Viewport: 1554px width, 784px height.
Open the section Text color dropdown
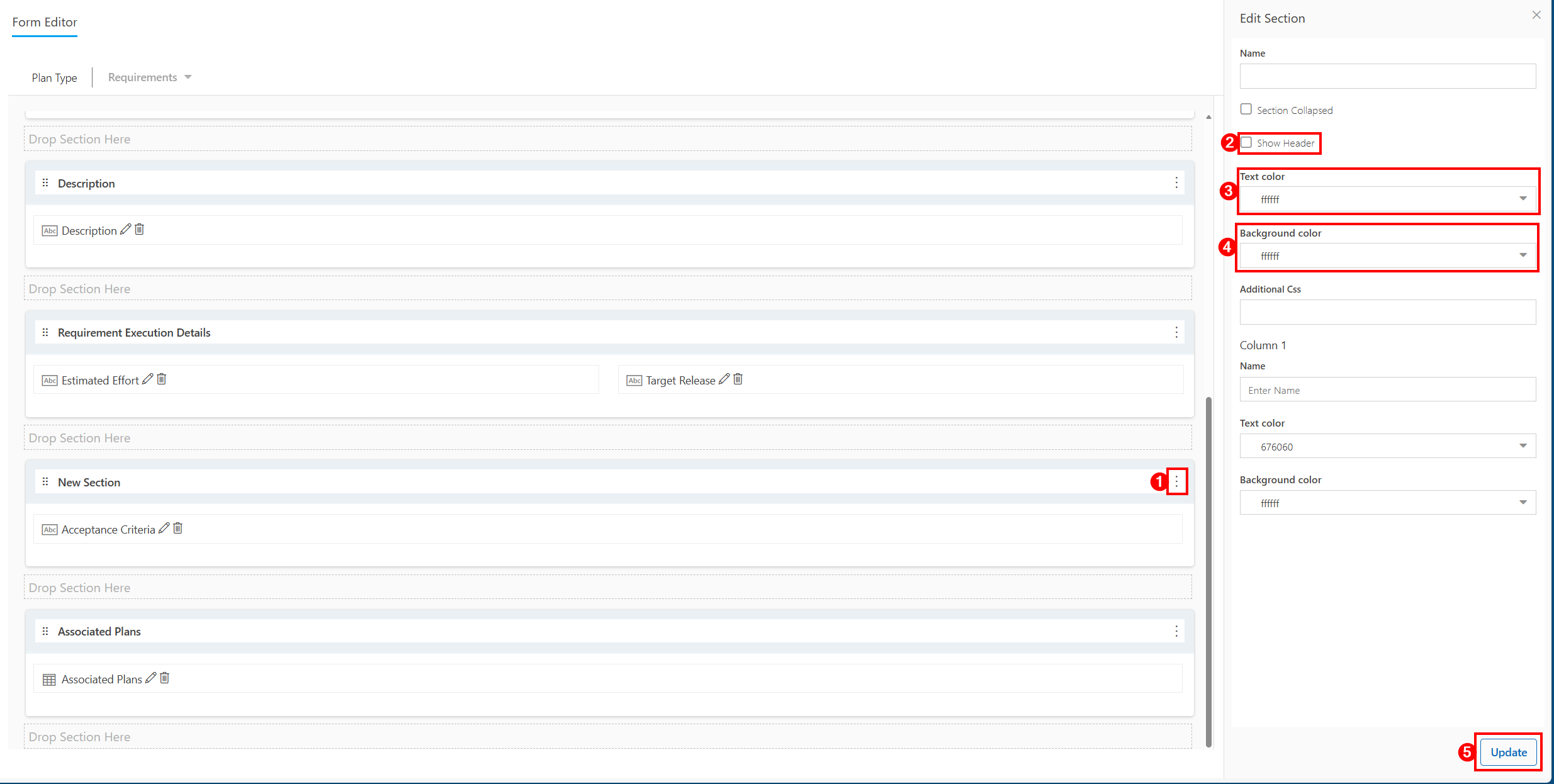[1388, 199]
